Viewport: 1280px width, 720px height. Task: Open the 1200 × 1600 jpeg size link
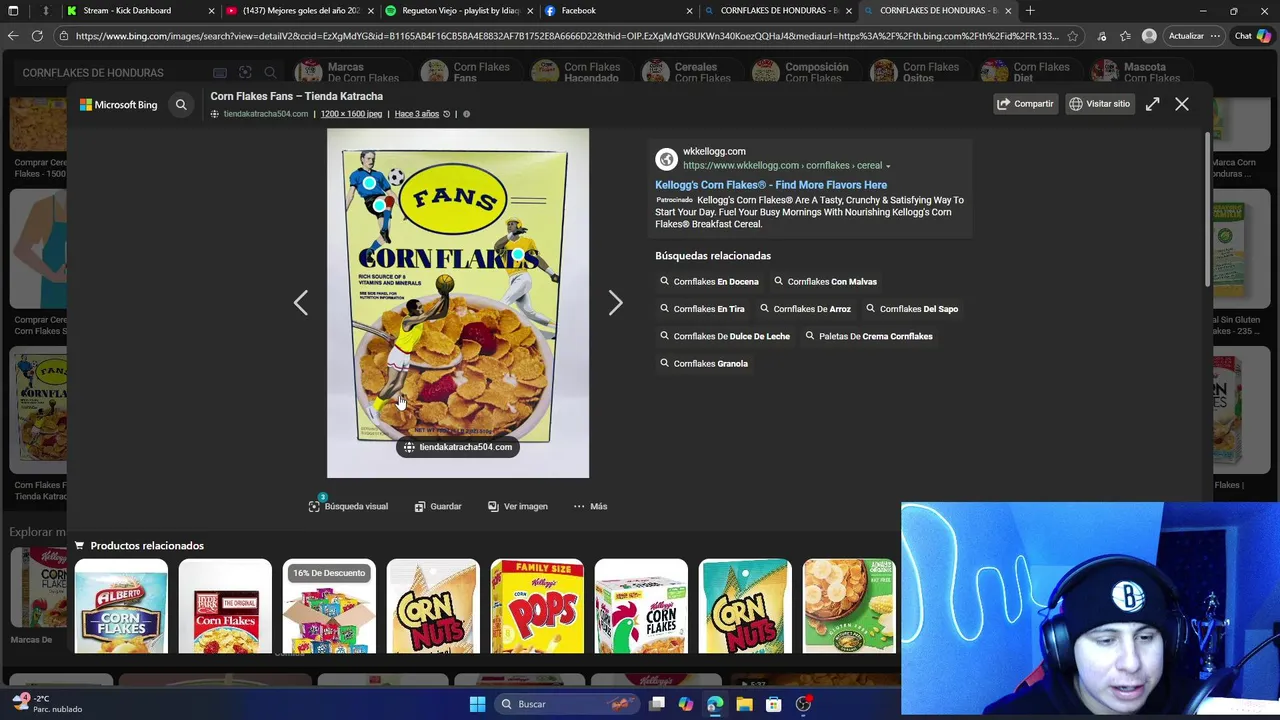tap(351, 114)
